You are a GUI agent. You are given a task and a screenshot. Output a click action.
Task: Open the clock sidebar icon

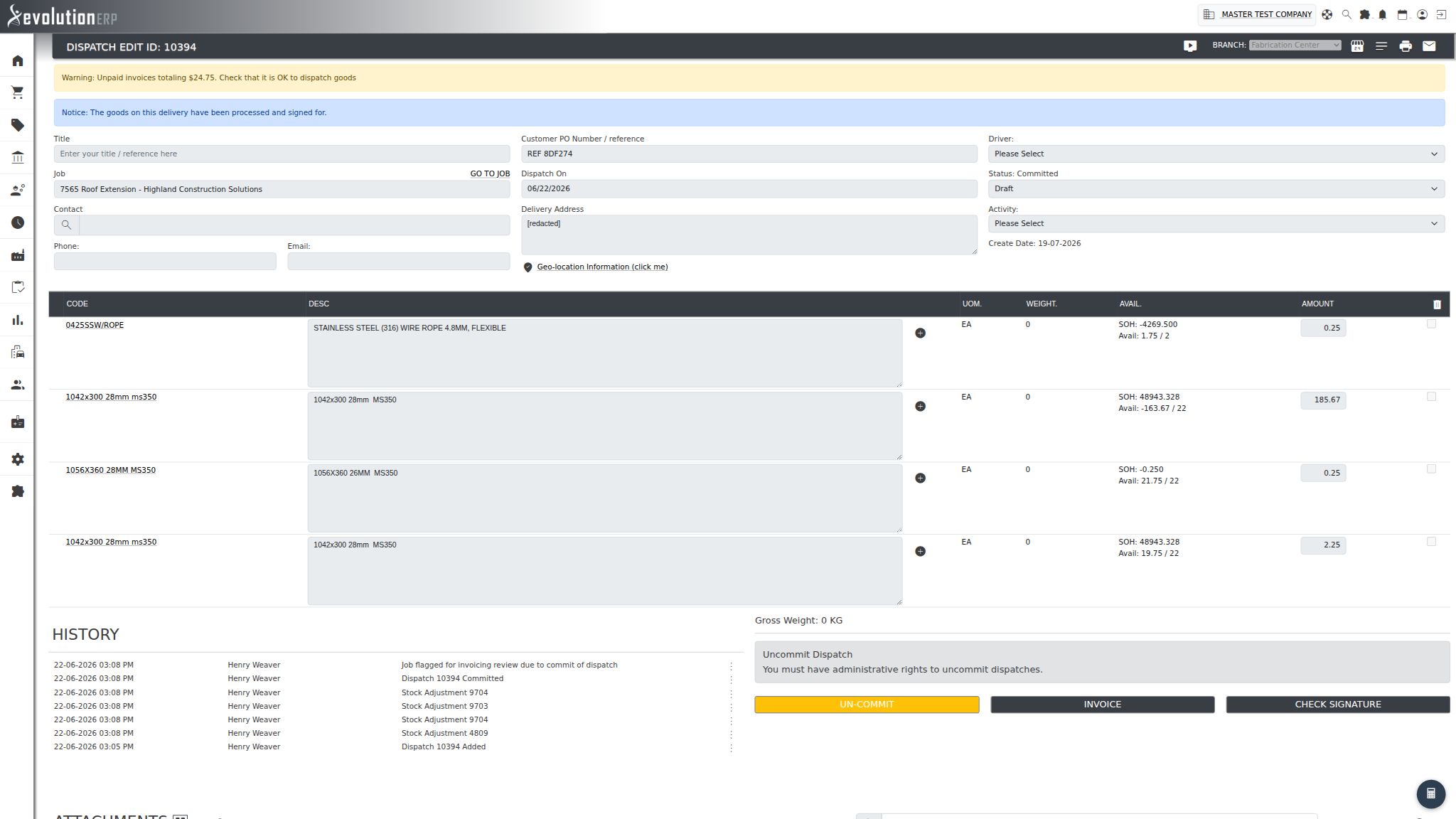pos(18,223)
